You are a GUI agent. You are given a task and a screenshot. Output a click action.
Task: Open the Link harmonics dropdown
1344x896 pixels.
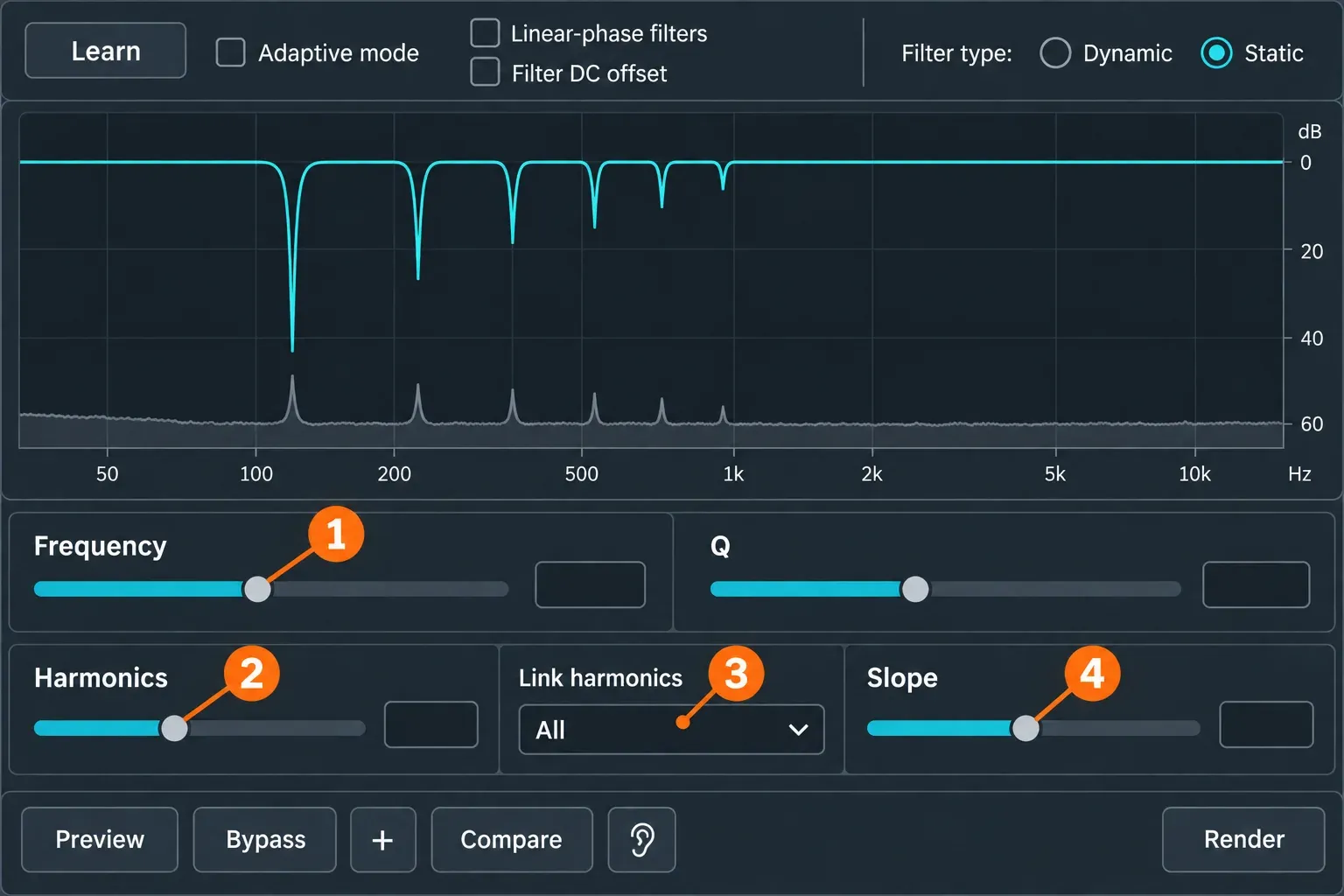pos(672,730)
